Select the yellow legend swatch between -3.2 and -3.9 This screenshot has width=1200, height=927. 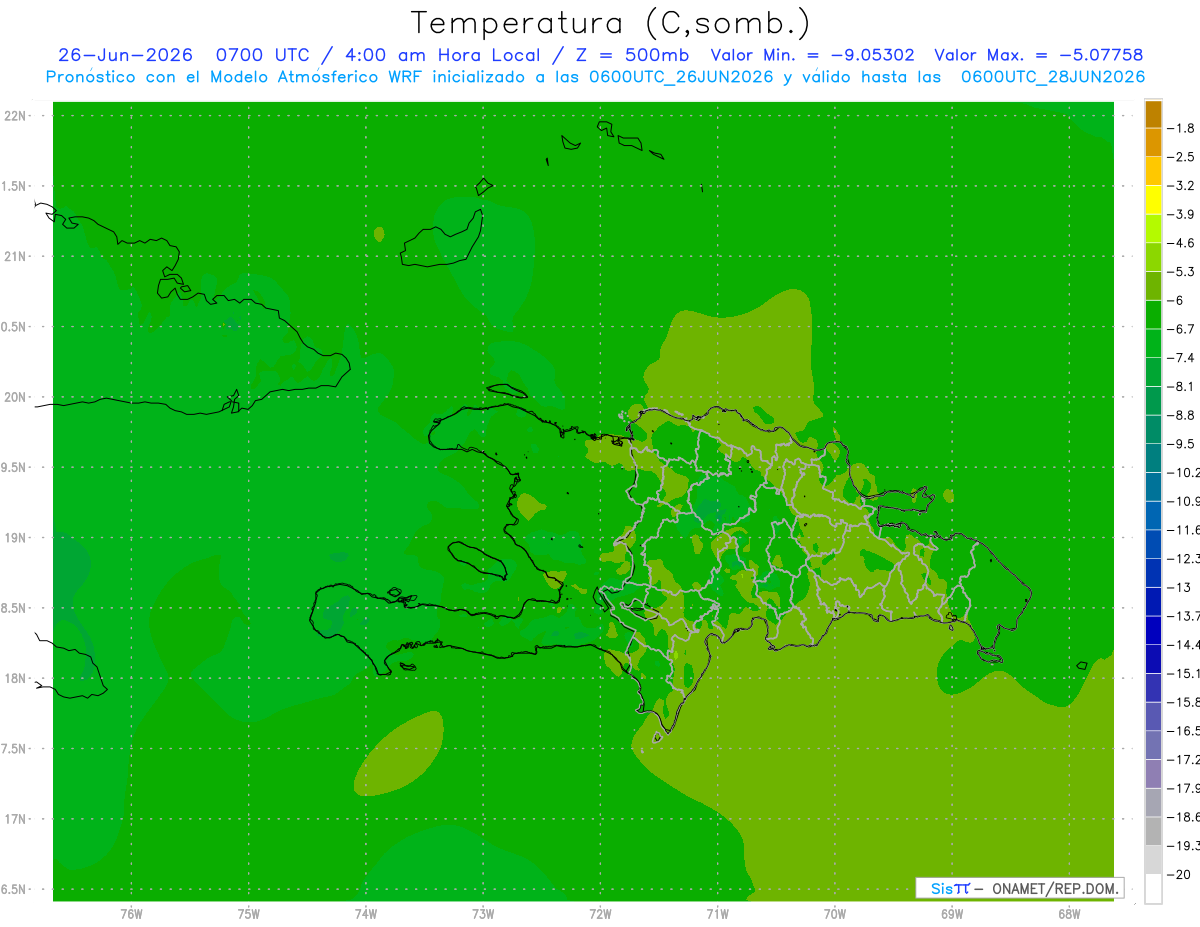pos(1153,200)
